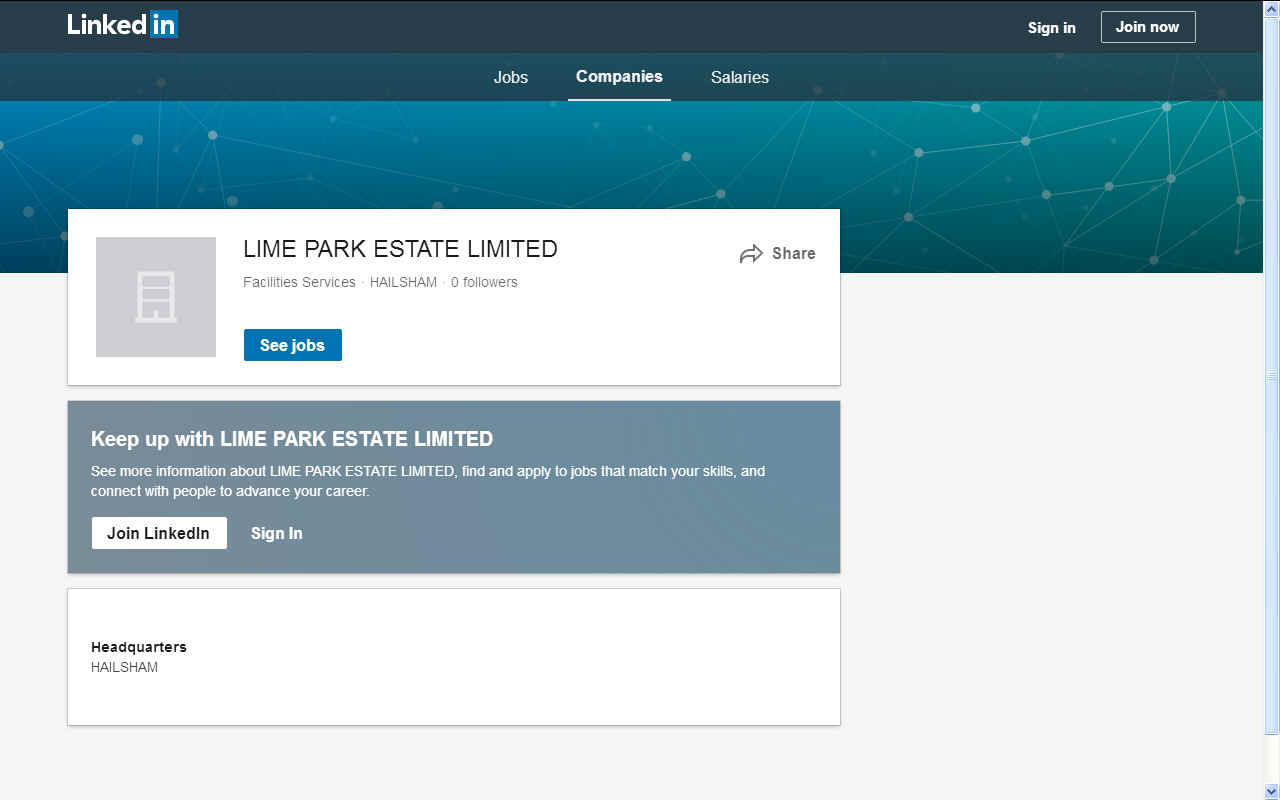
Task: Click the LinkedIn logo in the header
Action: coord(122,25)
